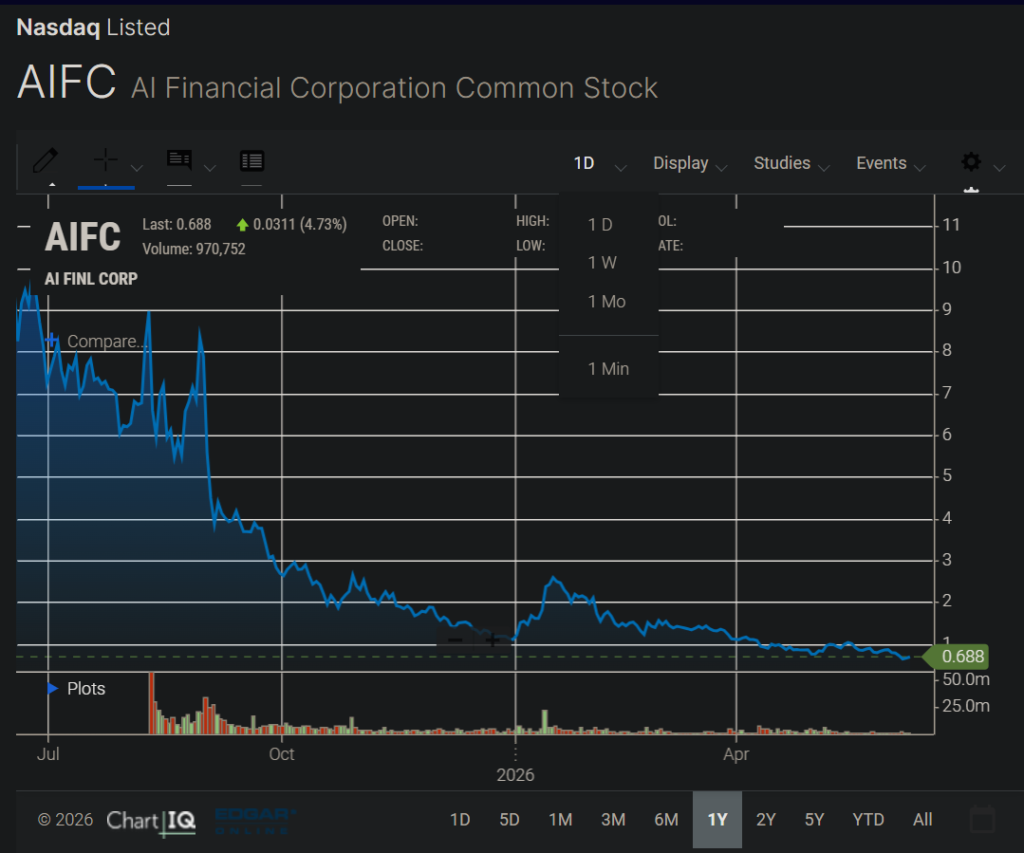Click the 'Nasdaq Listed' text
Image resolution: width=1024 pixels, height=853 pixels.
(x=93, y=27)
